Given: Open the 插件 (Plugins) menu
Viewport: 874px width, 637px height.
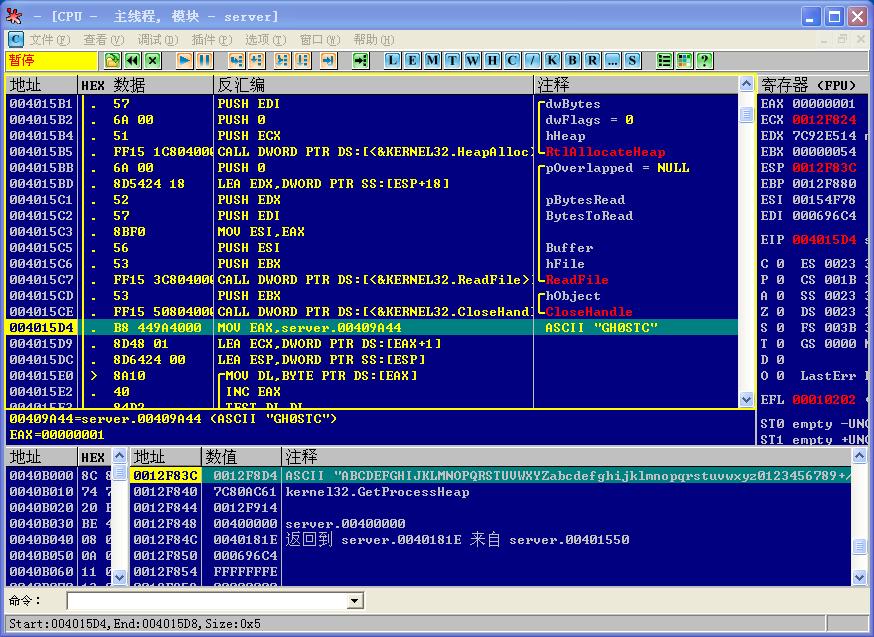Looking at the screenshot, I should tap(212, 40).
